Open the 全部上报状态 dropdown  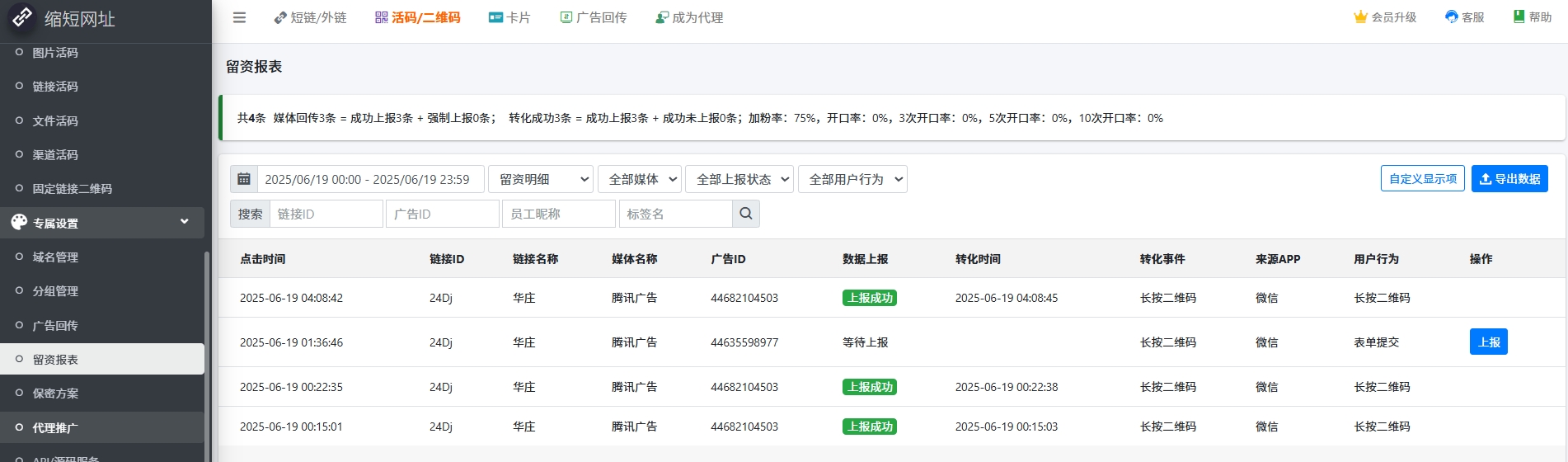(739, 179)
